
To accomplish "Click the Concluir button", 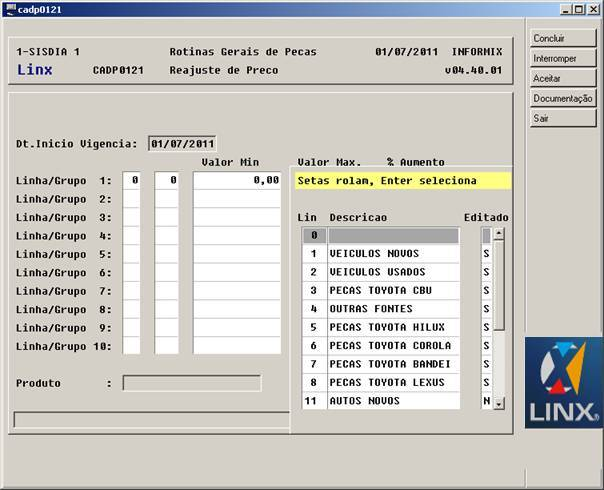I will point(563,38).
